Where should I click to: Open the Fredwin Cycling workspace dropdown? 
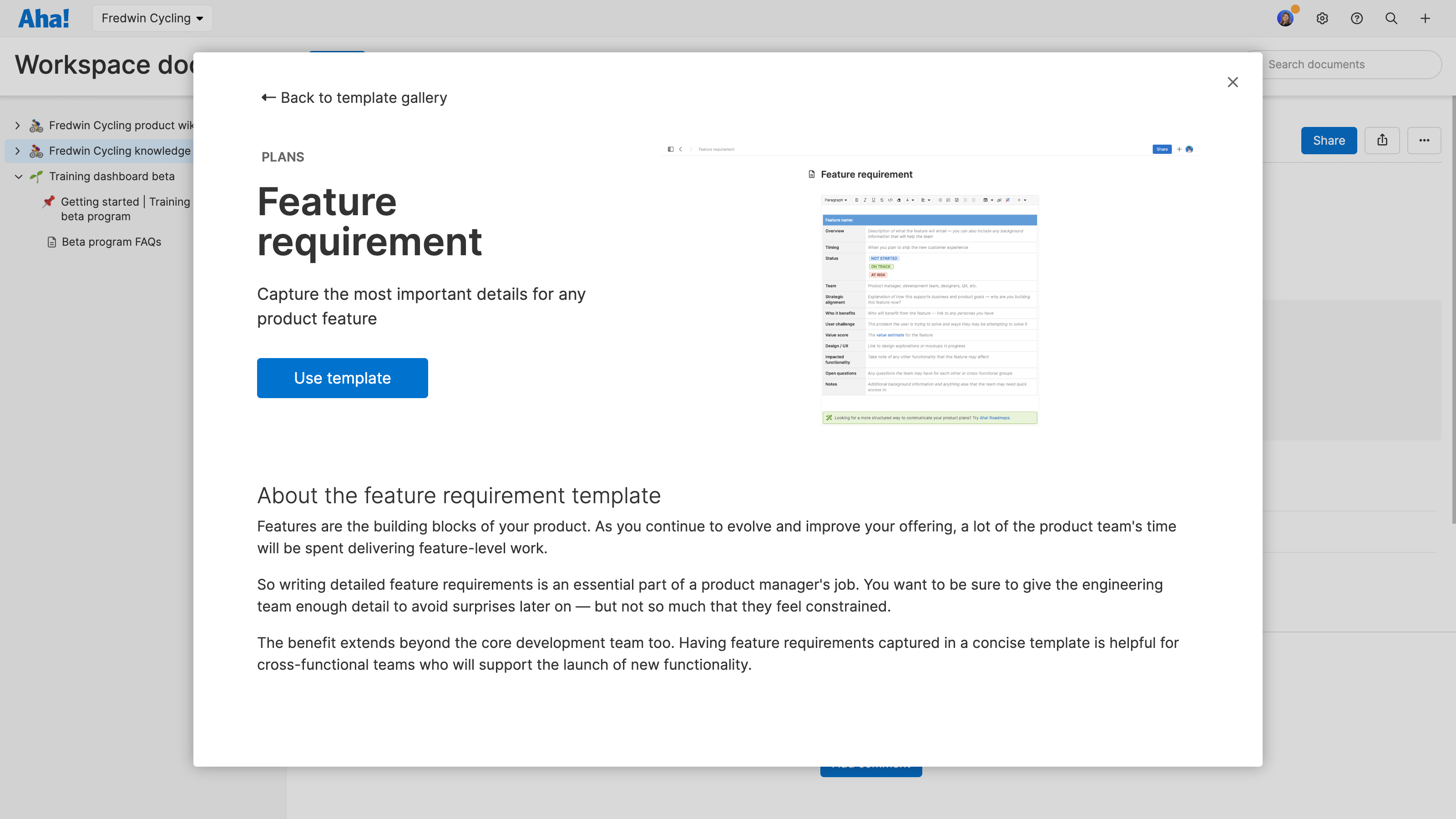[x=152, y=18]
